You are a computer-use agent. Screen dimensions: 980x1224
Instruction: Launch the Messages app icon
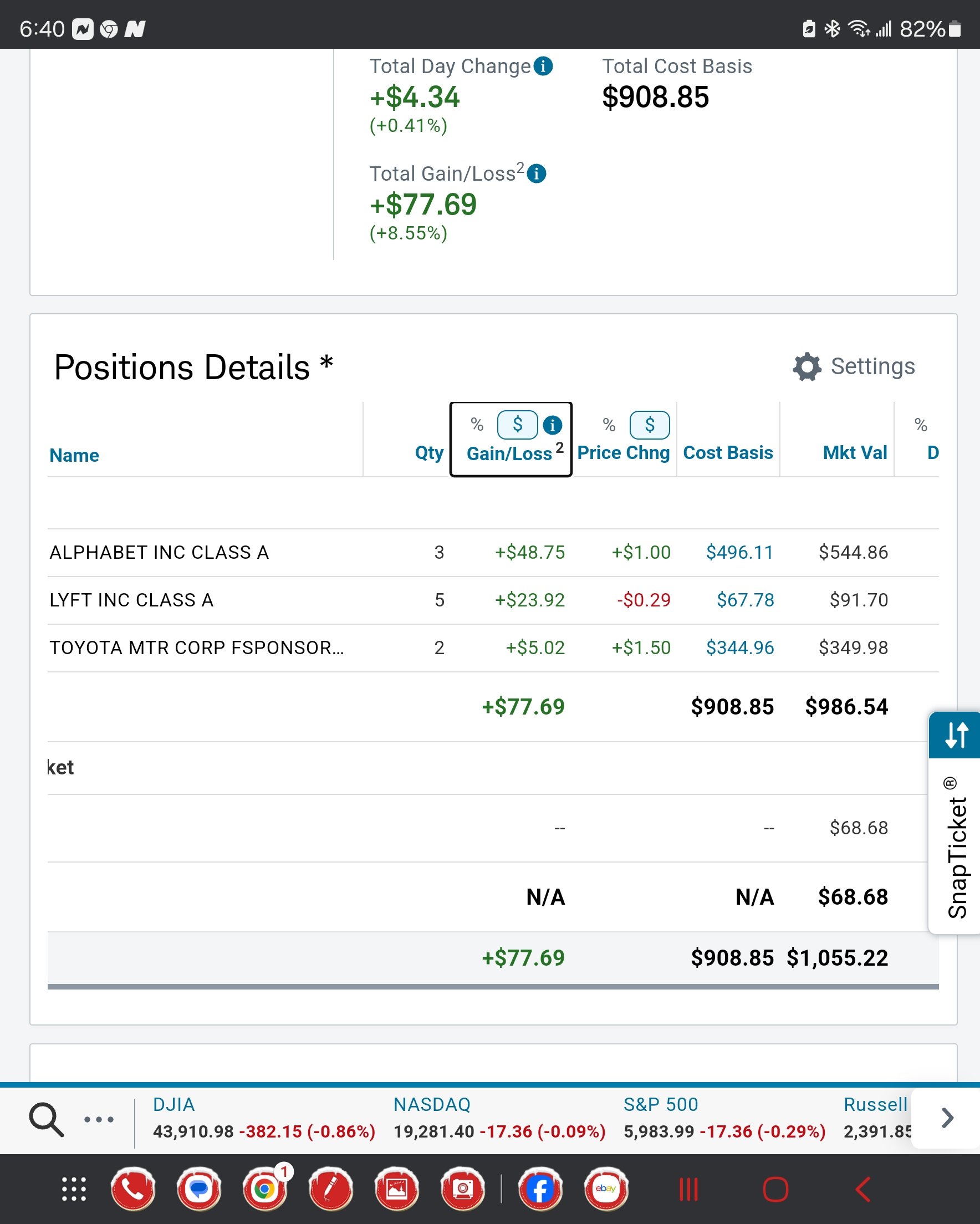click(199, 1189)
